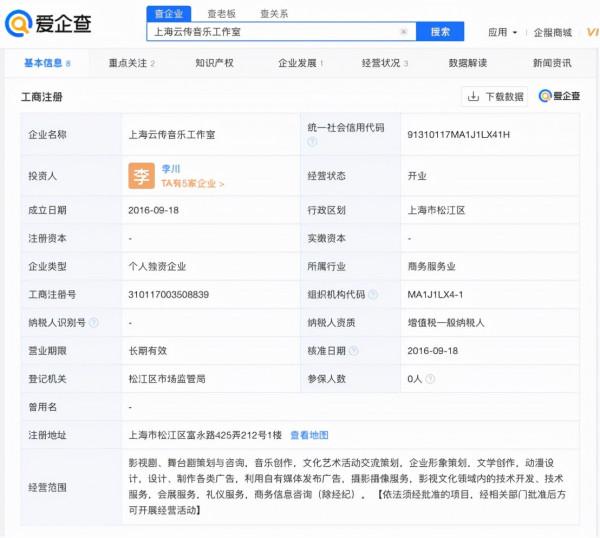Open the 基本信息 tab
Image resolution: width=600 pixels, height=538 pixels.
pos(47,63)
